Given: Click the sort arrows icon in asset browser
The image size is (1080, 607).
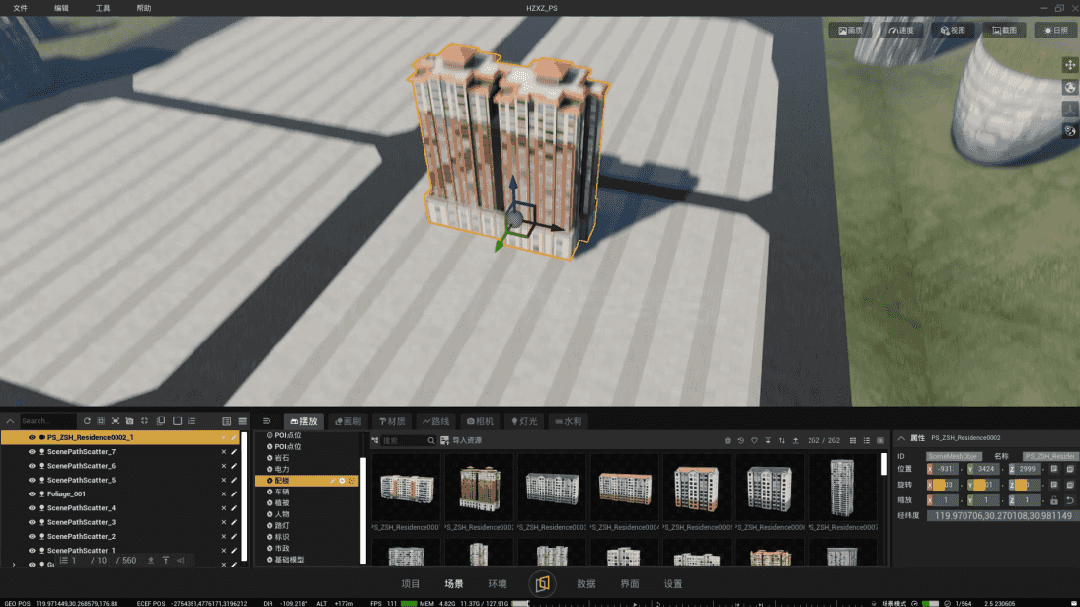Looking at the screenshot, I should [x=782, y=440].
